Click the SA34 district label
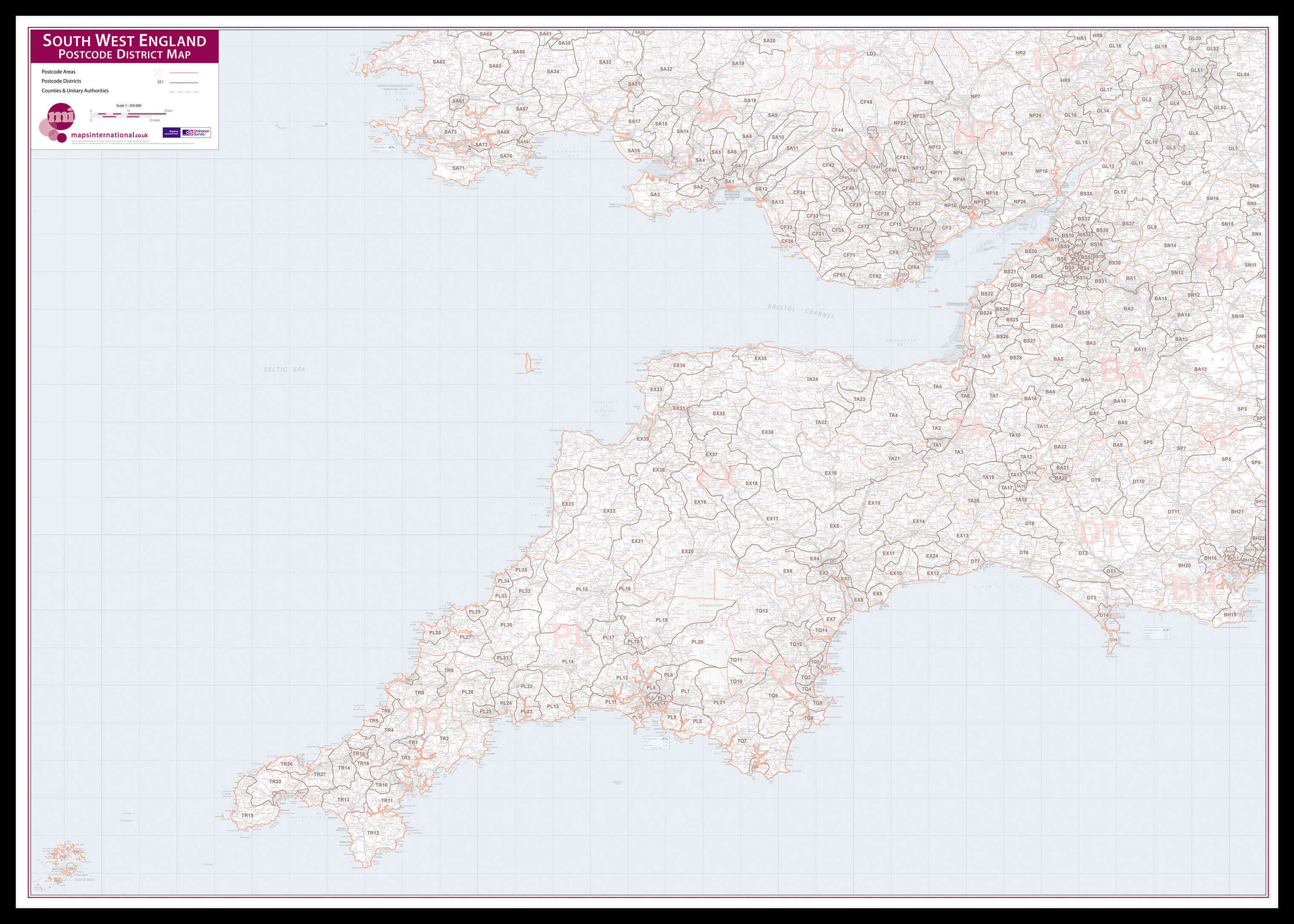 pyautogui.click(x=553, y=72)
